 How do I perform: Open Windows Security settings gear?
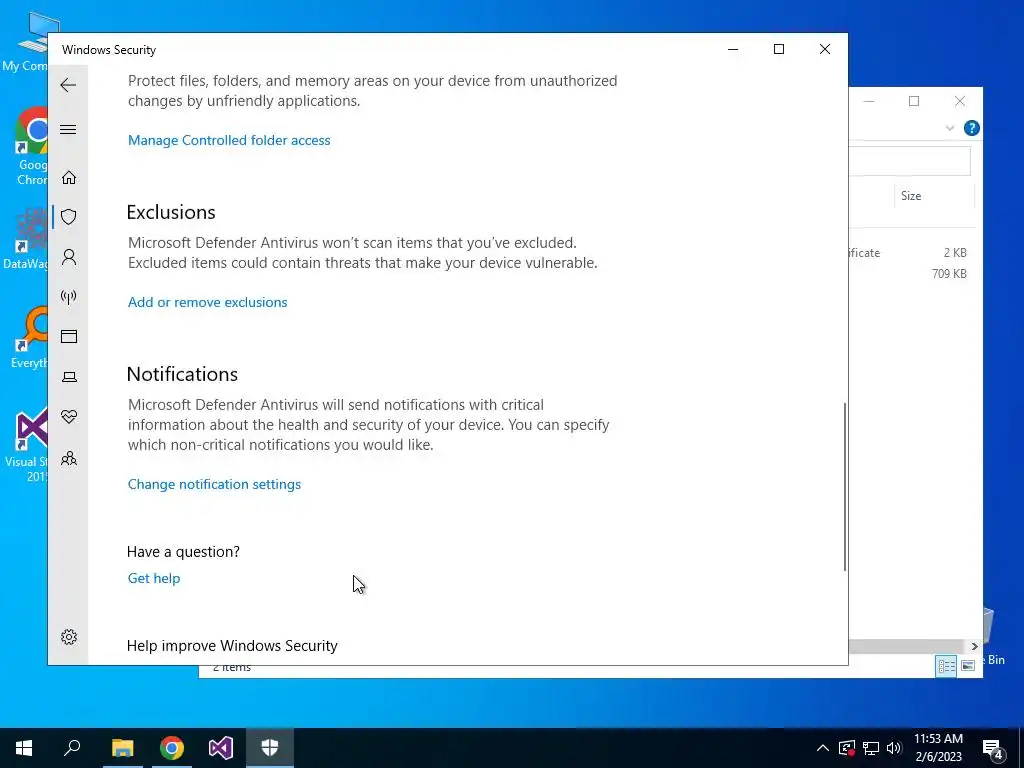tap(69, 637)
